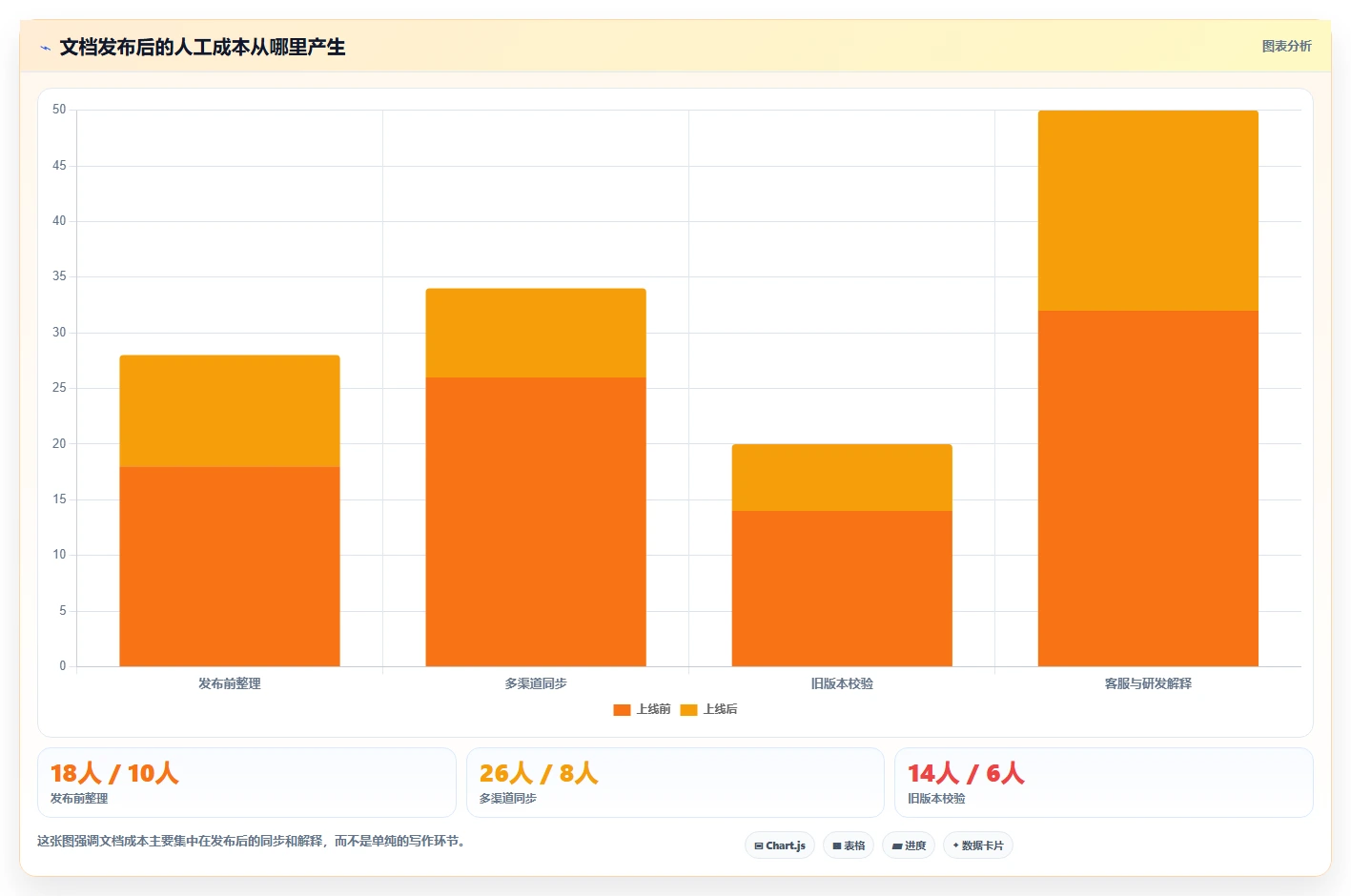Viewport: 1351px width, 896px height.
Task: Select the Chart.js tag
Action: tap(780, 845)
